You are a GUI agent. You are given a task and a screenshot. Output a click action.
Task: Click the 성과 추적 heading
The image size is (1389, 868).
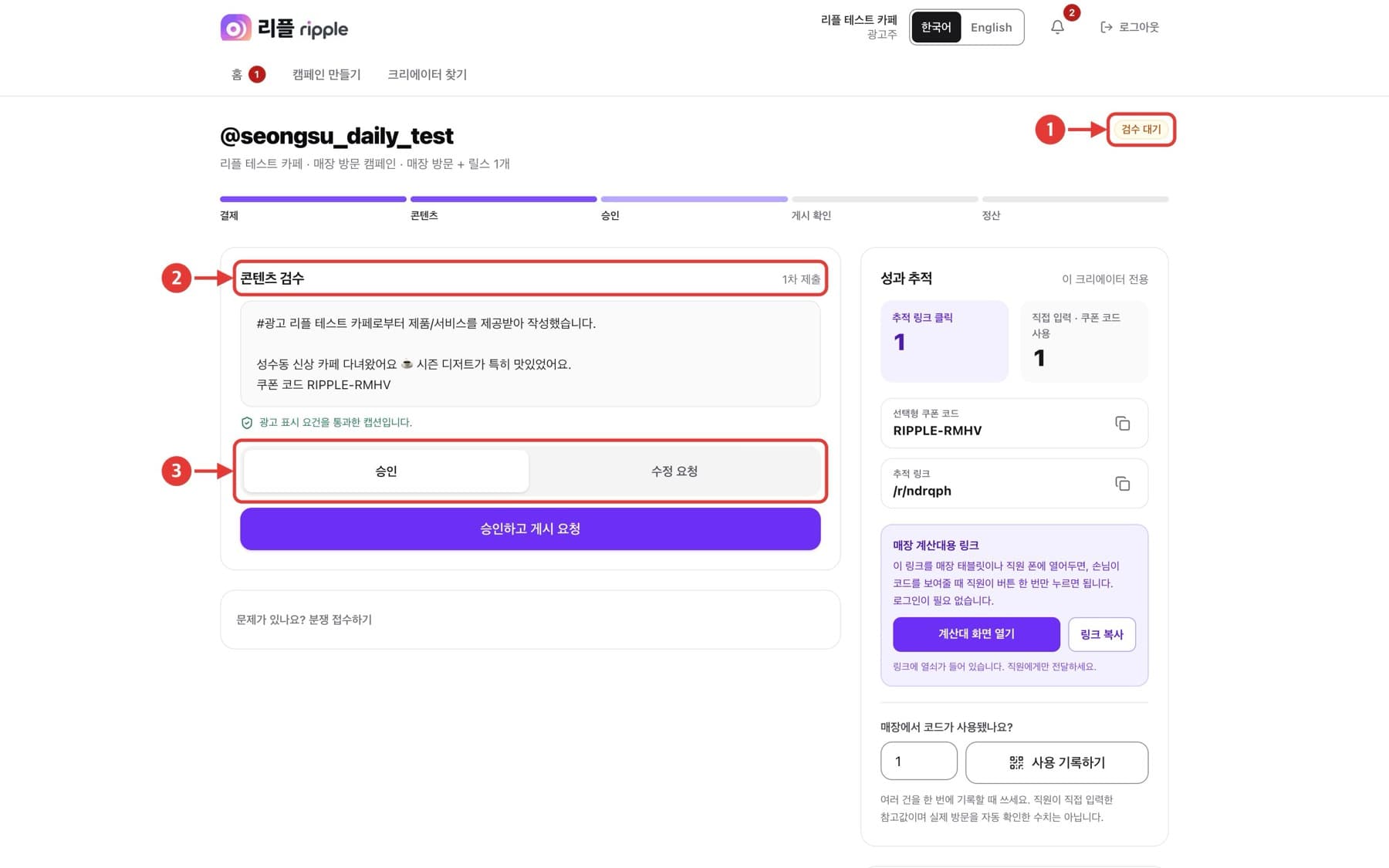click(906, 278)
